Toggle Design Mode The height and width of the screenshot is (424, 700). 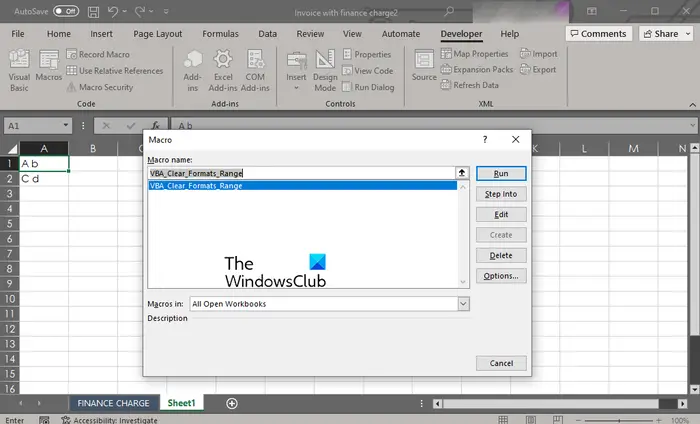pos(325,71)
